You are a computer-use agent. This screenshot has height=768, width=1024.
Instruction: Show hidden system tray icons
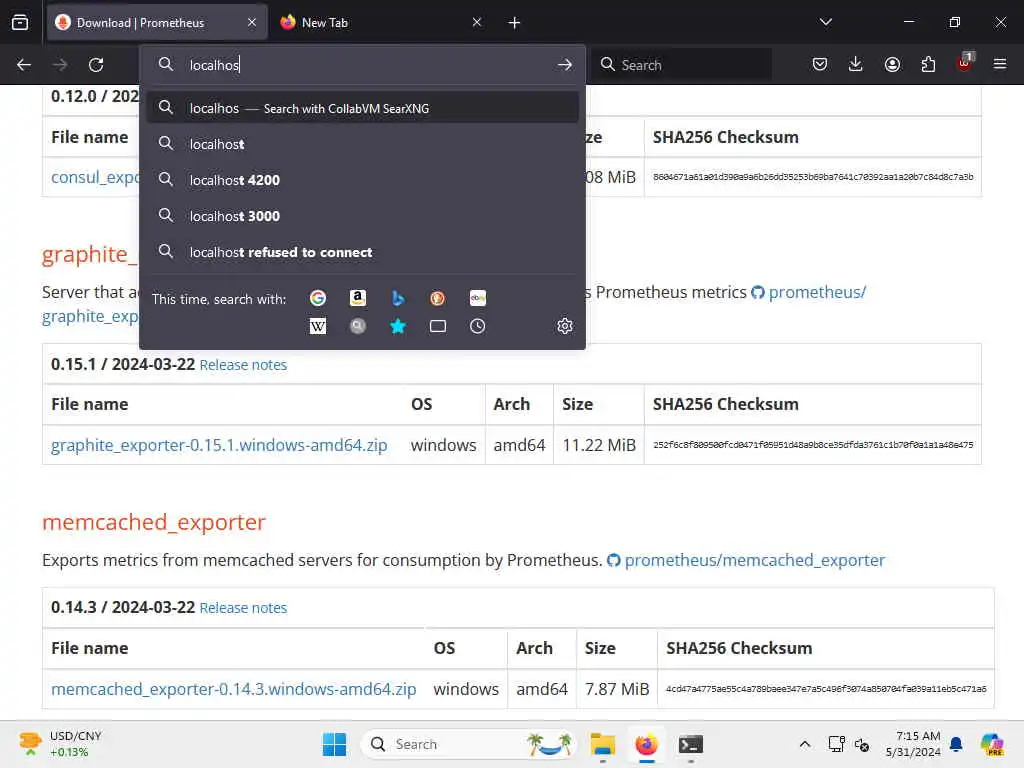pos(805,744)
